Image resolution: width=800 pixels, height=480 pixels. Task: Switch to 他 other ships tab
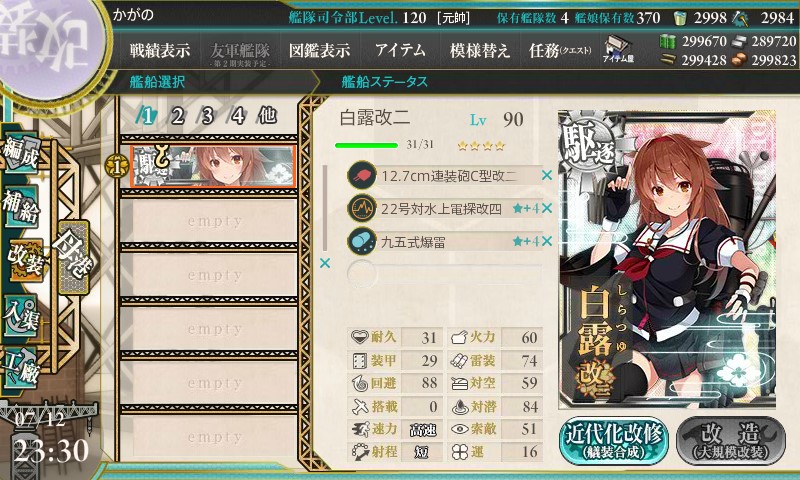(267, 115)
